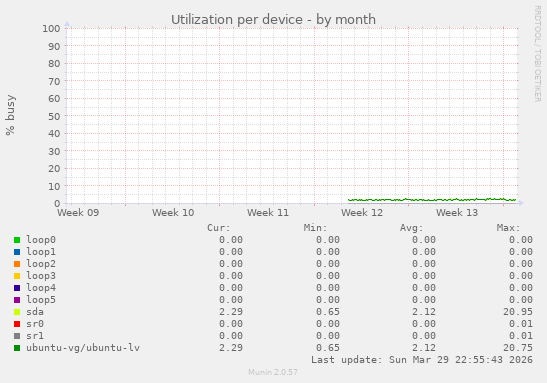Click the 'Munin 2.0.57' footer text
The height and width of the screenshot is (383, 547).
(x=273, y=372)
